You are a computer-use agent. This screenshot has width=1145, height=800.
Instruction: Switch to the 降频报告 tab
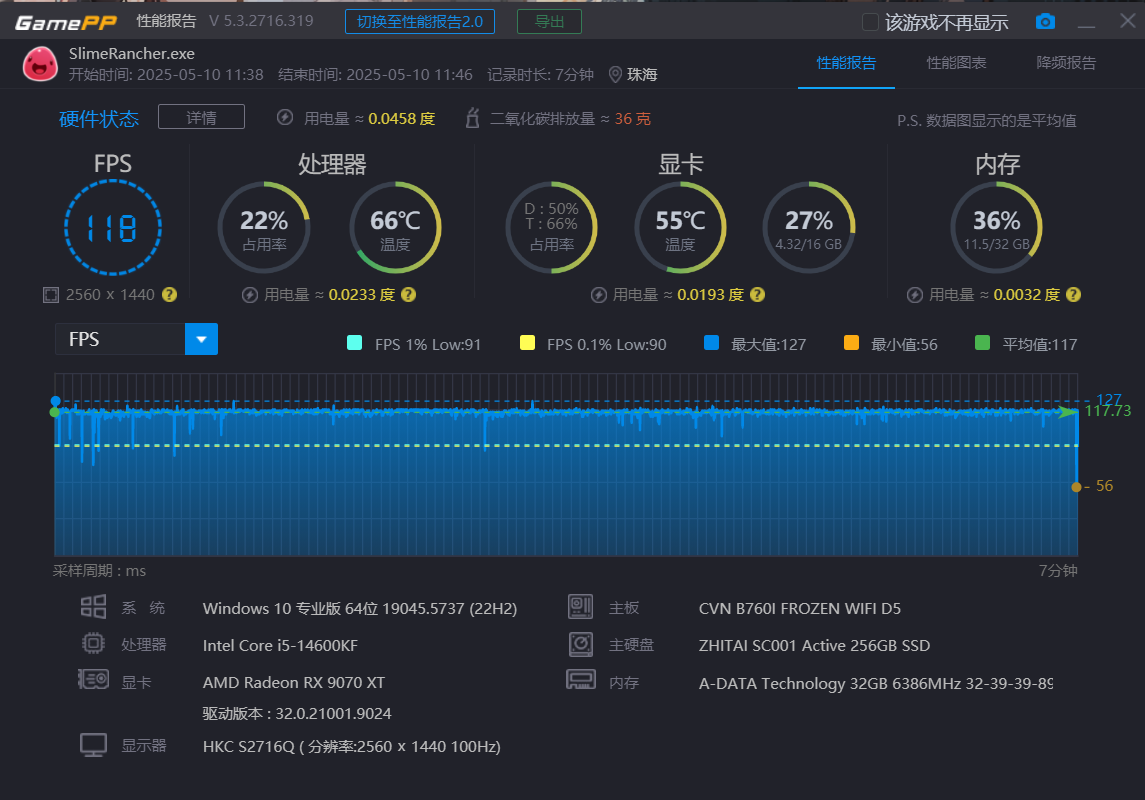coord(1066,63)
